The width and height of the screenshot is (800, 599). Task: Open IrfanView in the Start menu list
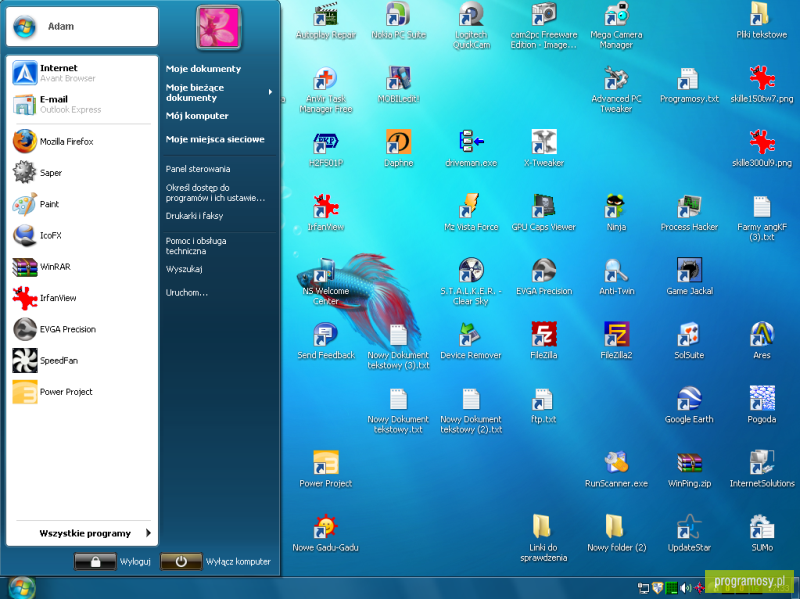click(82, 298)
